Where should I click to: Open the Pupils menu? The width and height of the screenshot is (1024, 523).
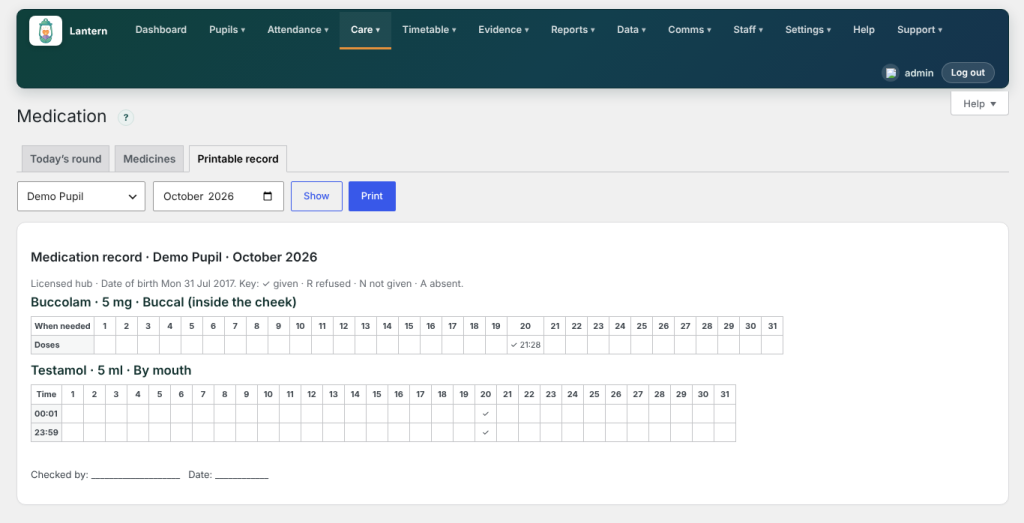click(x=227, y=29)
